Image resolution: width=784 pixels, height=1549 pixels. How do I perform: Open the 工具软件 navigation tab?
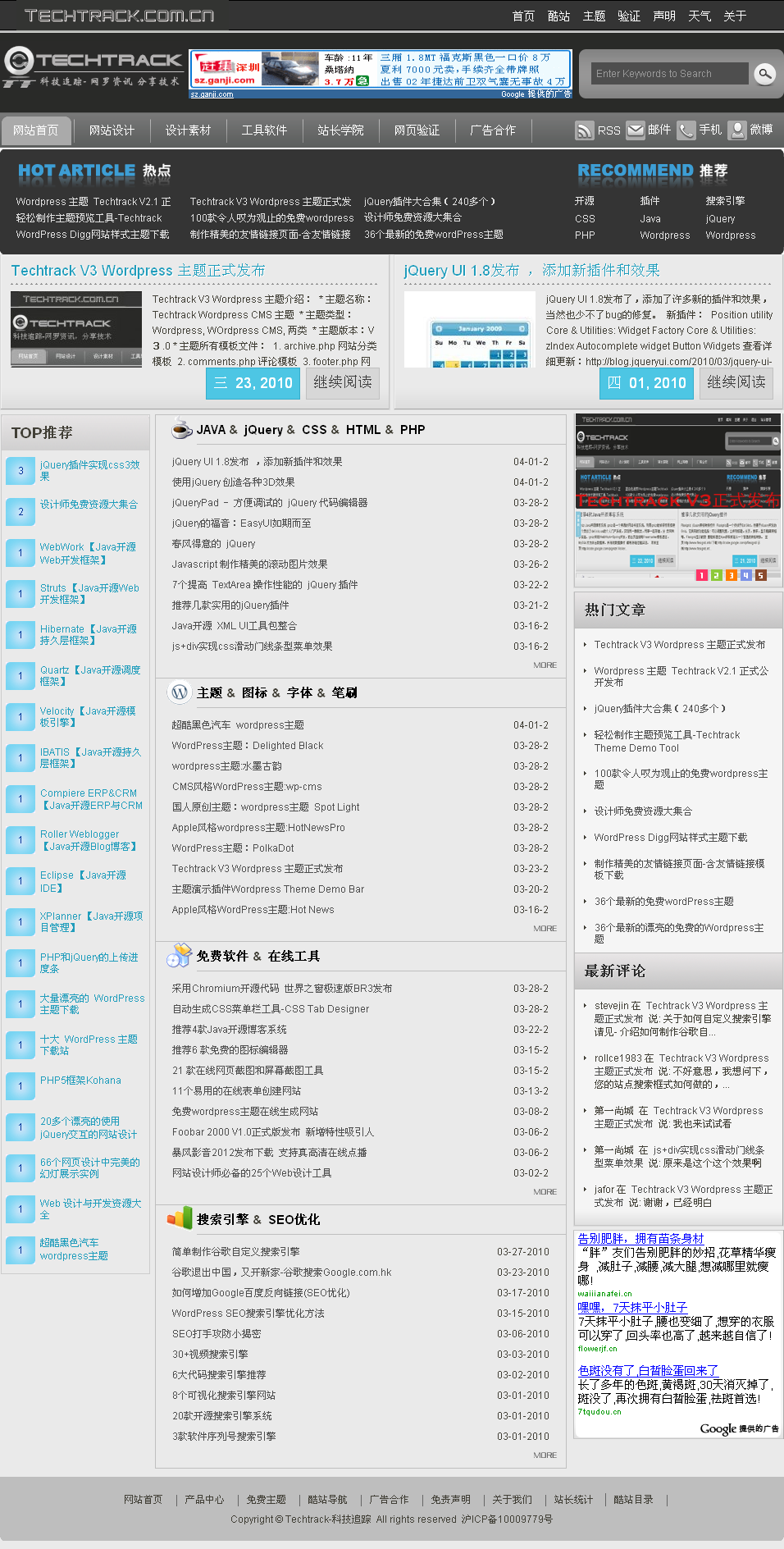point(264,130)
